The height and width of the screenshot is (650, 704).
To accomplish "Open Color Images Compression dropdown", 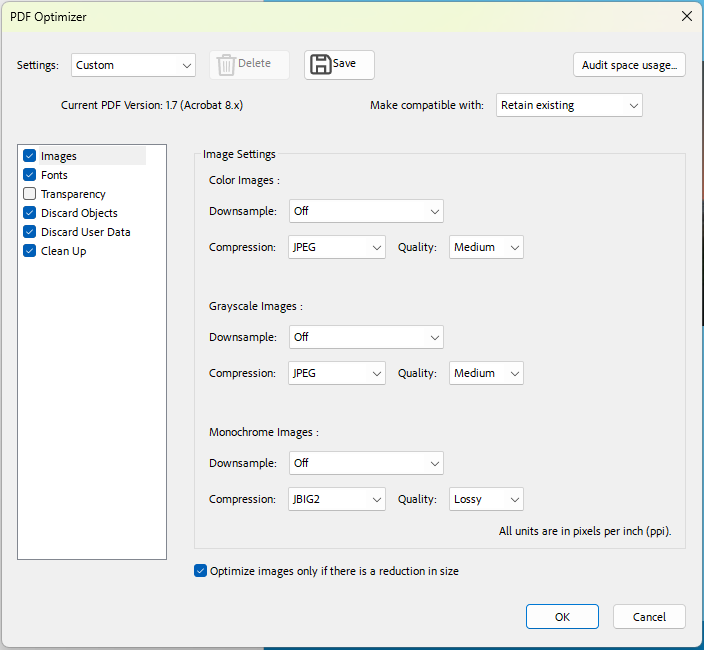I will [337, 247].
